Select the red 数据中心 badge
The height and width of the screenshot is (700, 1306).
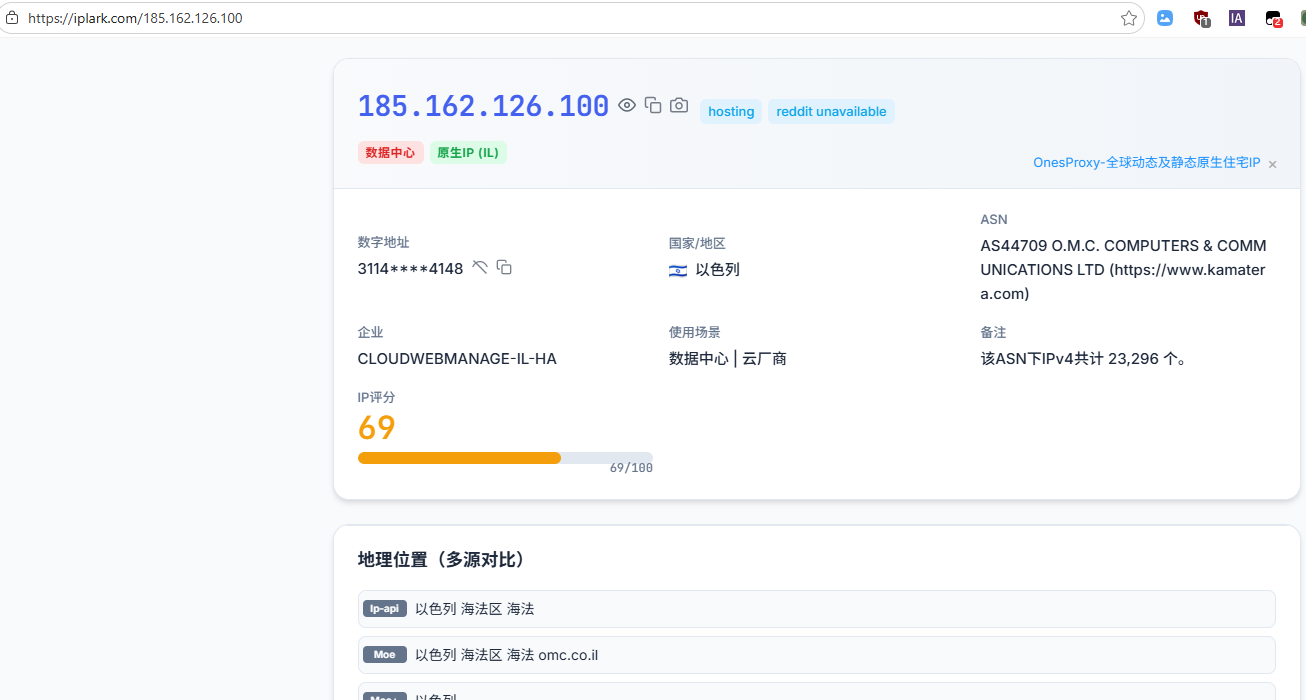[390, 153]
